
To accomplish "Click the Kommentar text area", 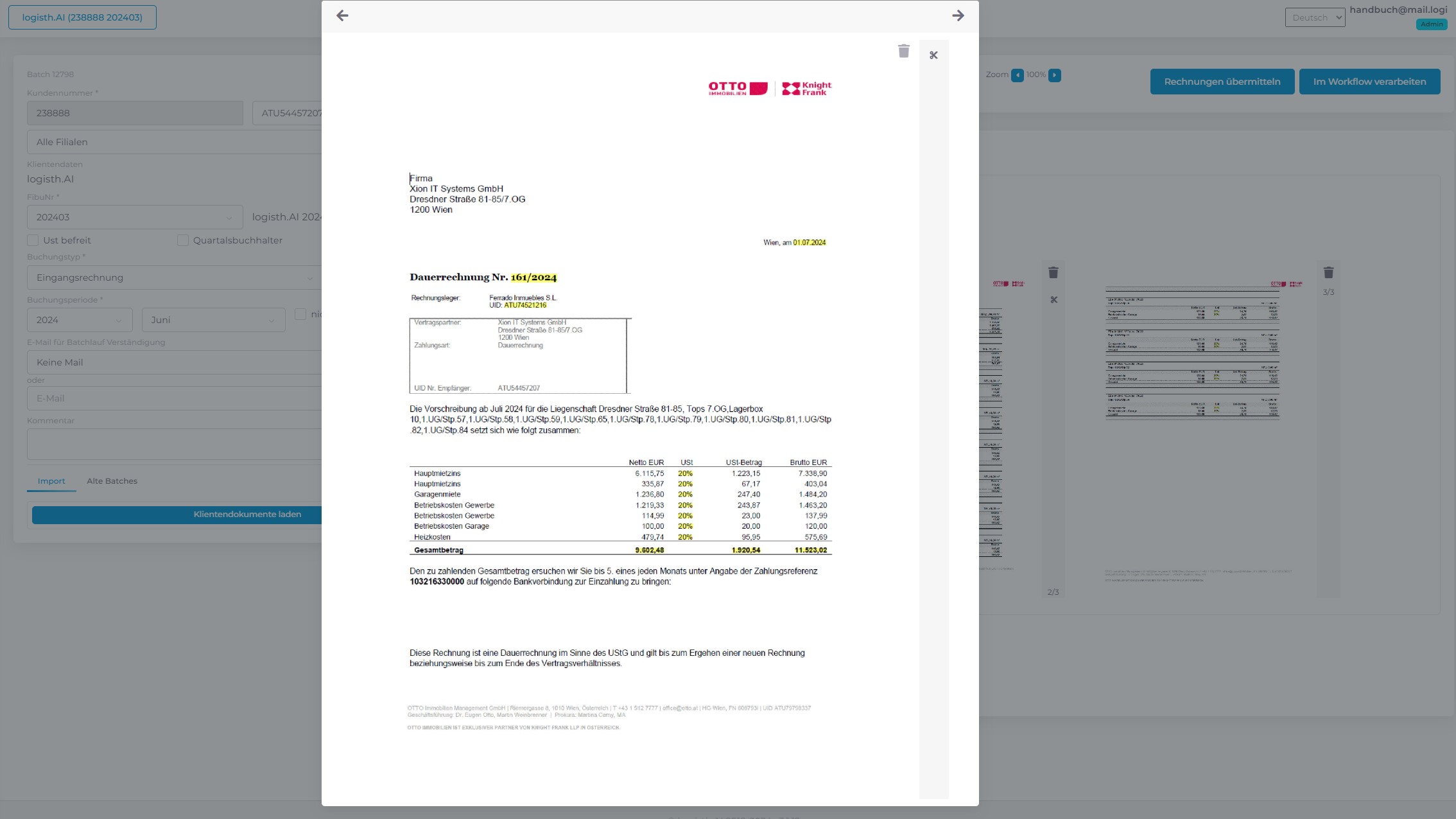I will (174, 444).
